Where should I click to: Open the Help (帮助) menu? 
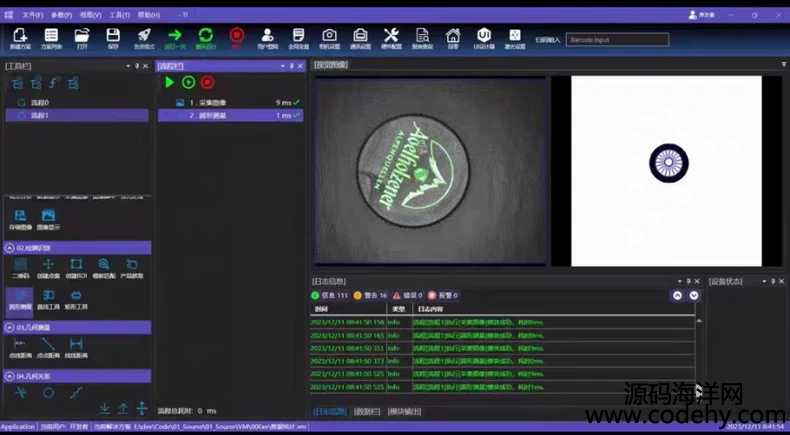point(149,15)
